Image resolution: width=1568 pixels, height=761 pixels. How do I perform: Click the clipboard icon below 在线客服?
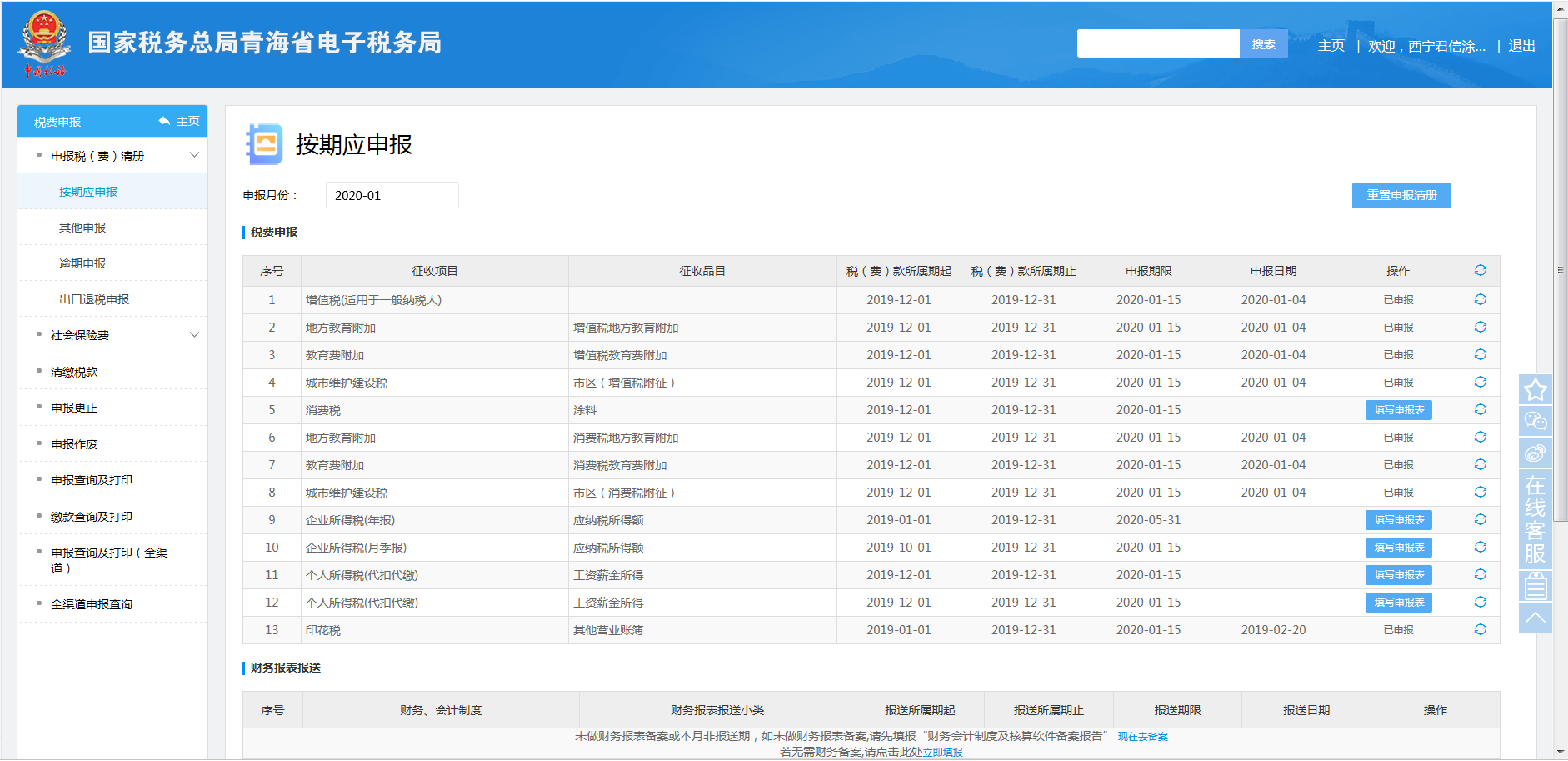point(1535,587)
